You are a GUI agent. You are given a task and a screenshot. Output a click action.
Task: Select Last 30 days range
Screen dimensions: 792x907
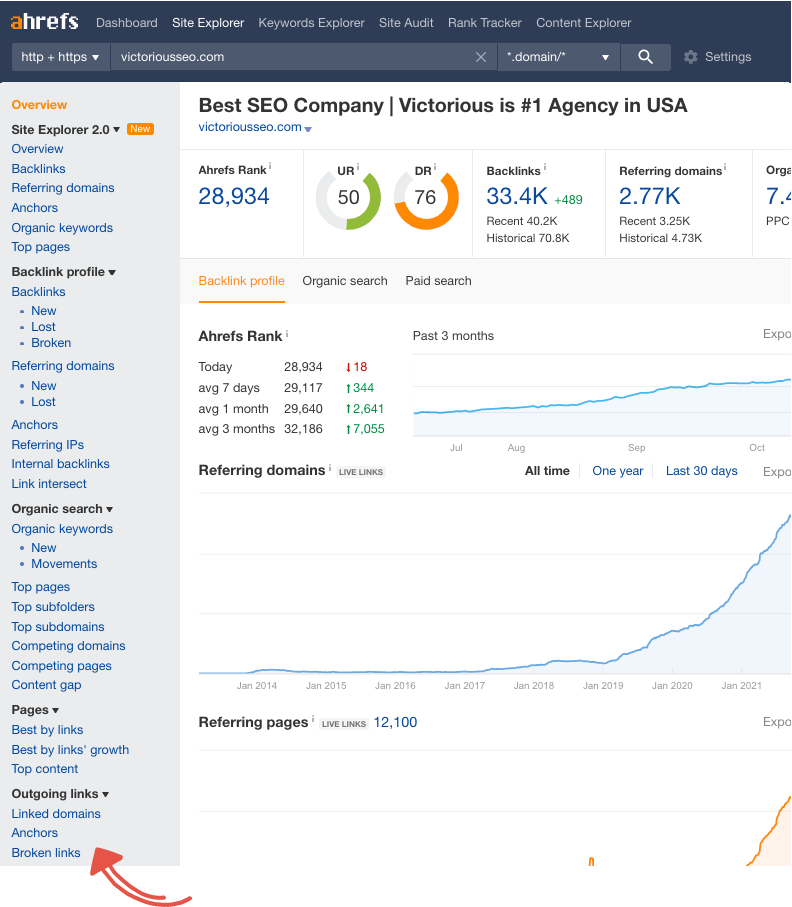701,471
